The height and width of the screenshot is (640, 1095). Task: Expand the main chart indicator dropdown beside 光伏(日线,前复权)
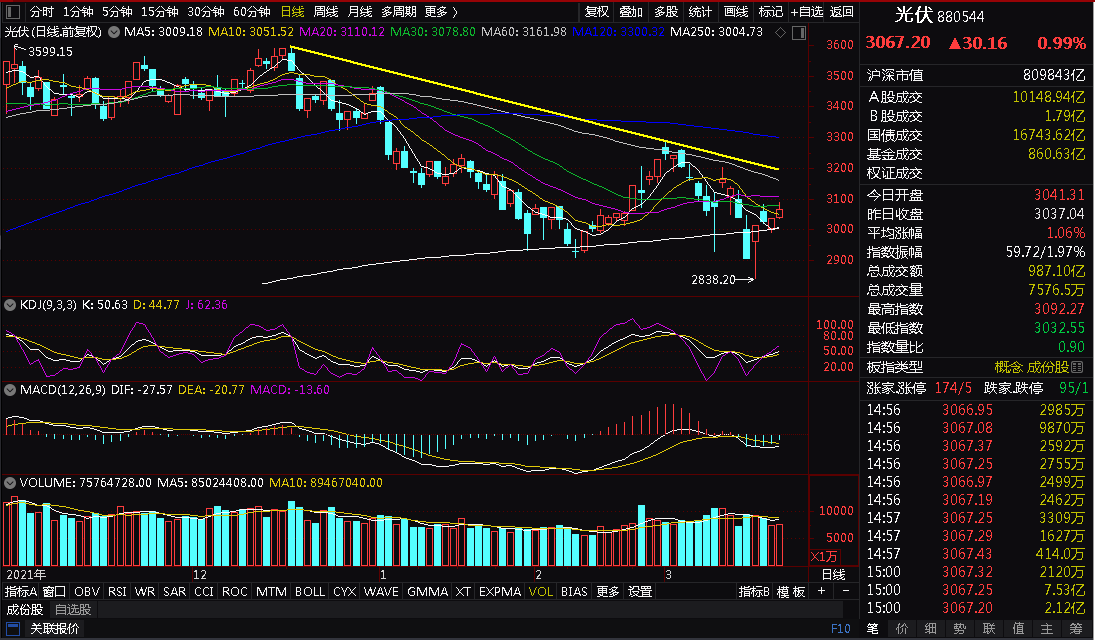pos(113,32)
